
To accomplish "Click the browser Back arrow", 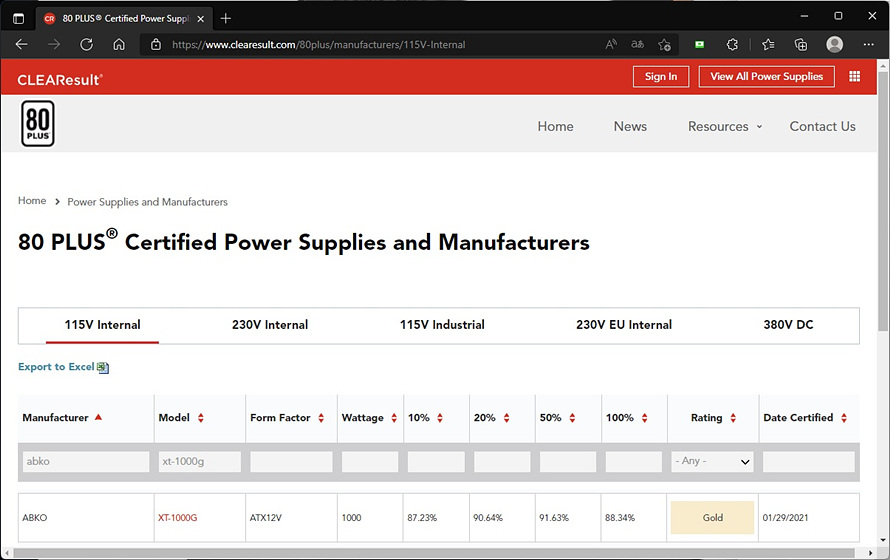I will [22, 44].
